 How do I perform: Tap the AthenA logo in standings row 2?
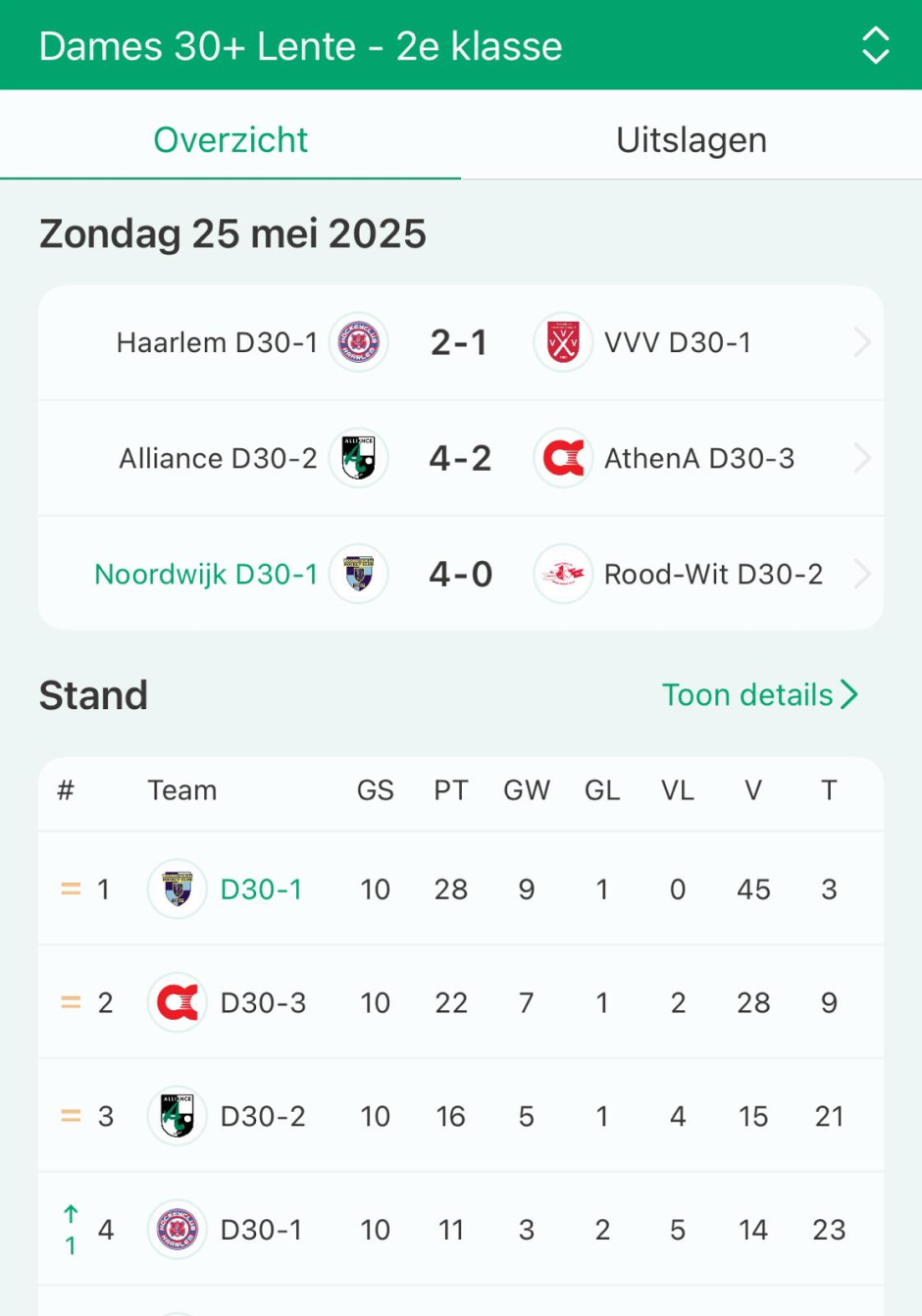[178, 1002]
